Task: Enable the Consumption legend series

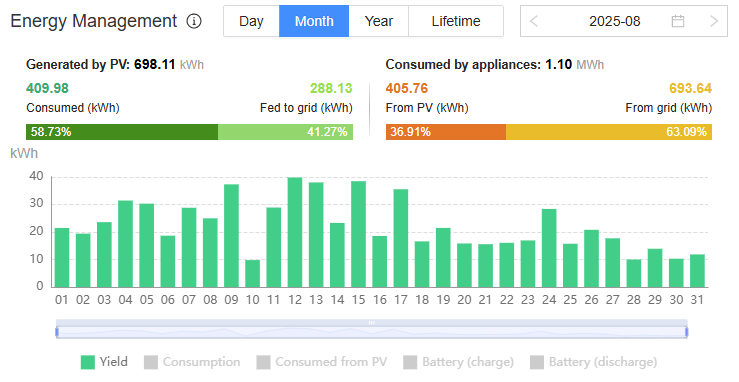Action: [192, 362]
